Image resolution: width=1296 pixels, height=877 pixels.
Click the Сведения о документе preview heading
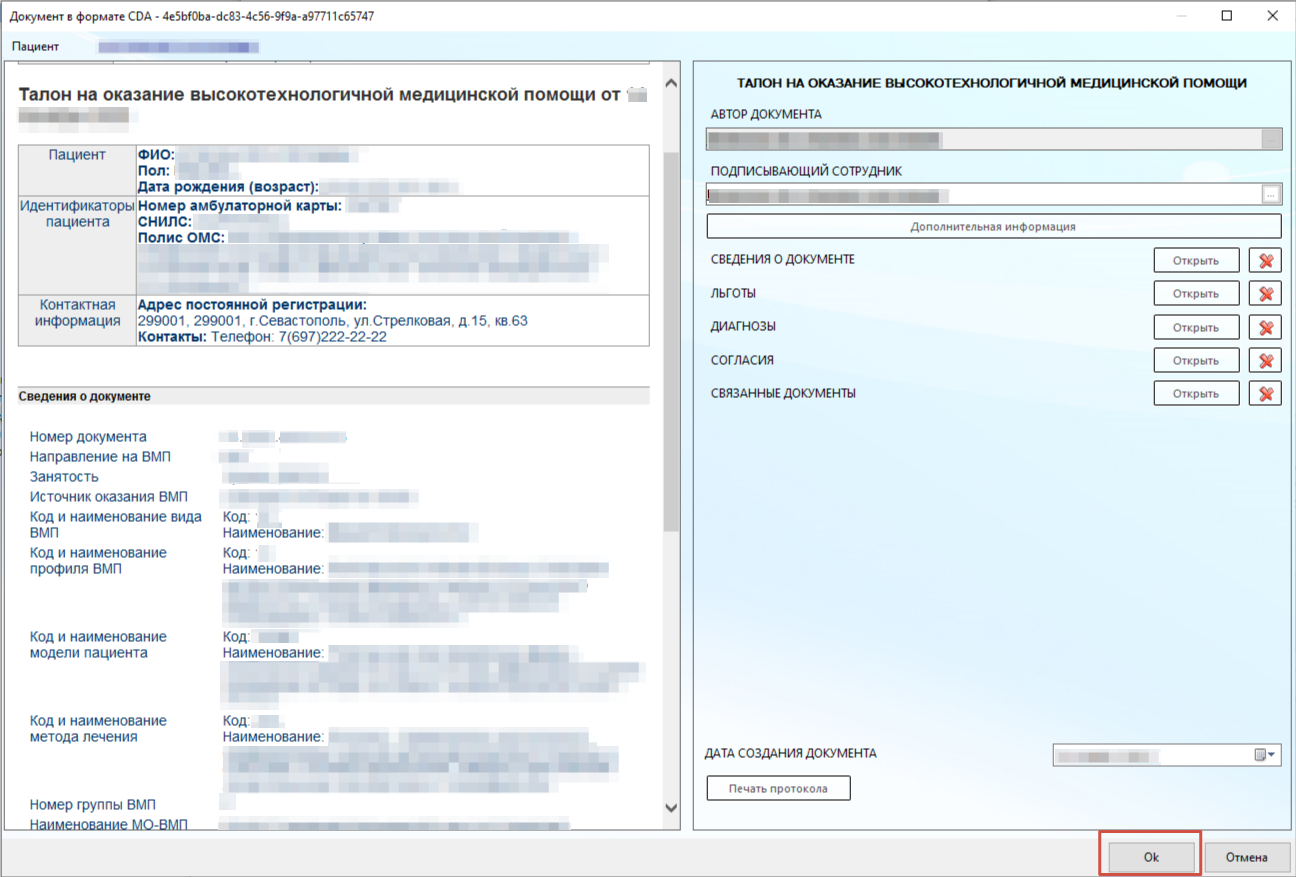85,397
